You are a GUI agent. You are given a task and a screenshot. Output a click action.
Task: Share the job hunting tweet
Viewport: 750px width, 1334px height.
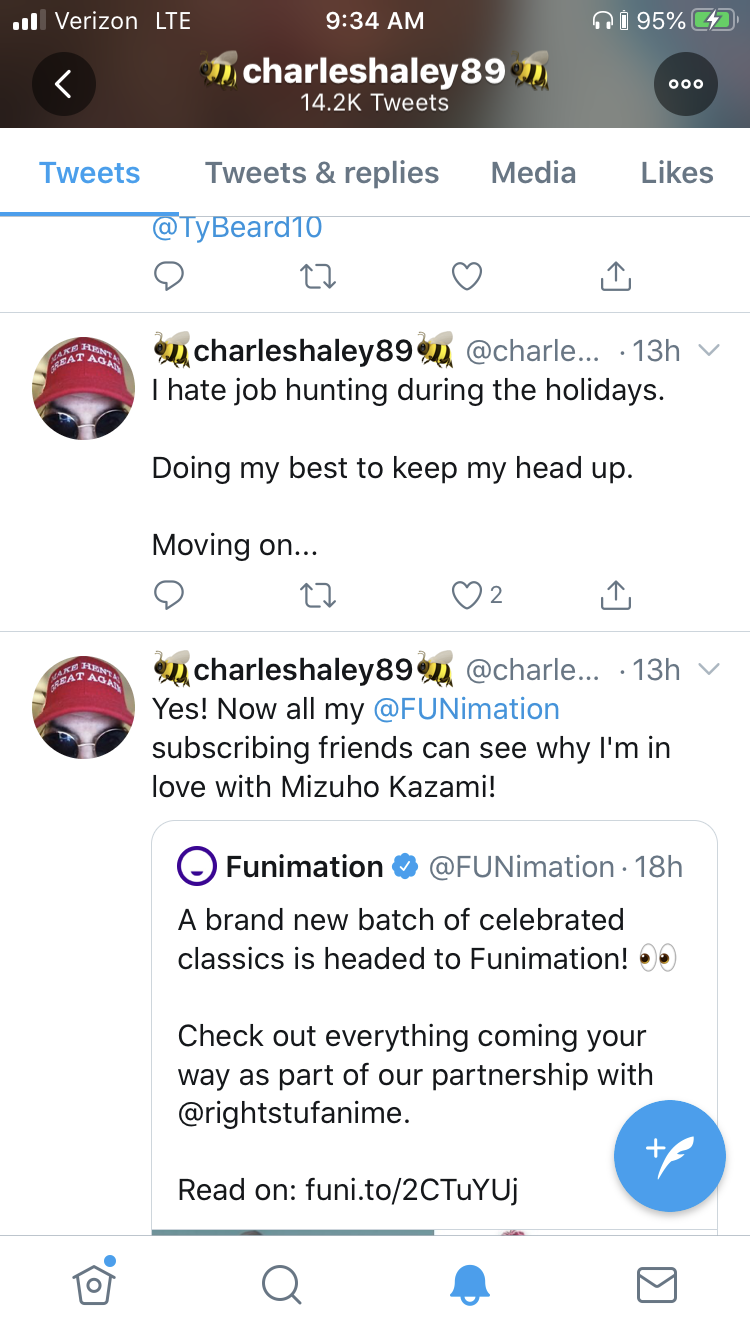615,595
